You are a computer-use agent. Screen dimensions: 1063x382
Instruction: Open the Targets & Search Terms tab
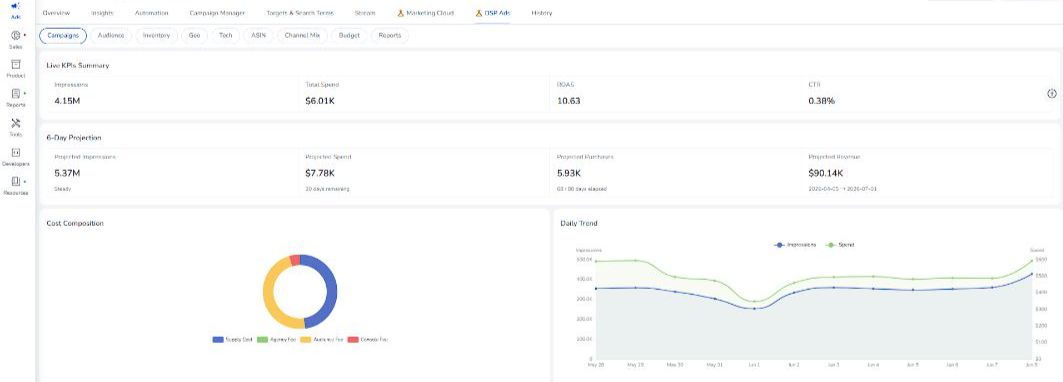(300, 13)
